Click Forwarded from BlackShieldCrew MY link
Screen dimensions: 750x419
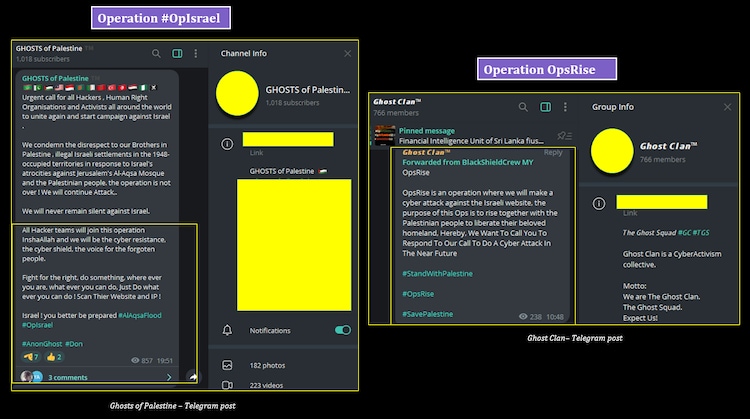coord(470,161)
